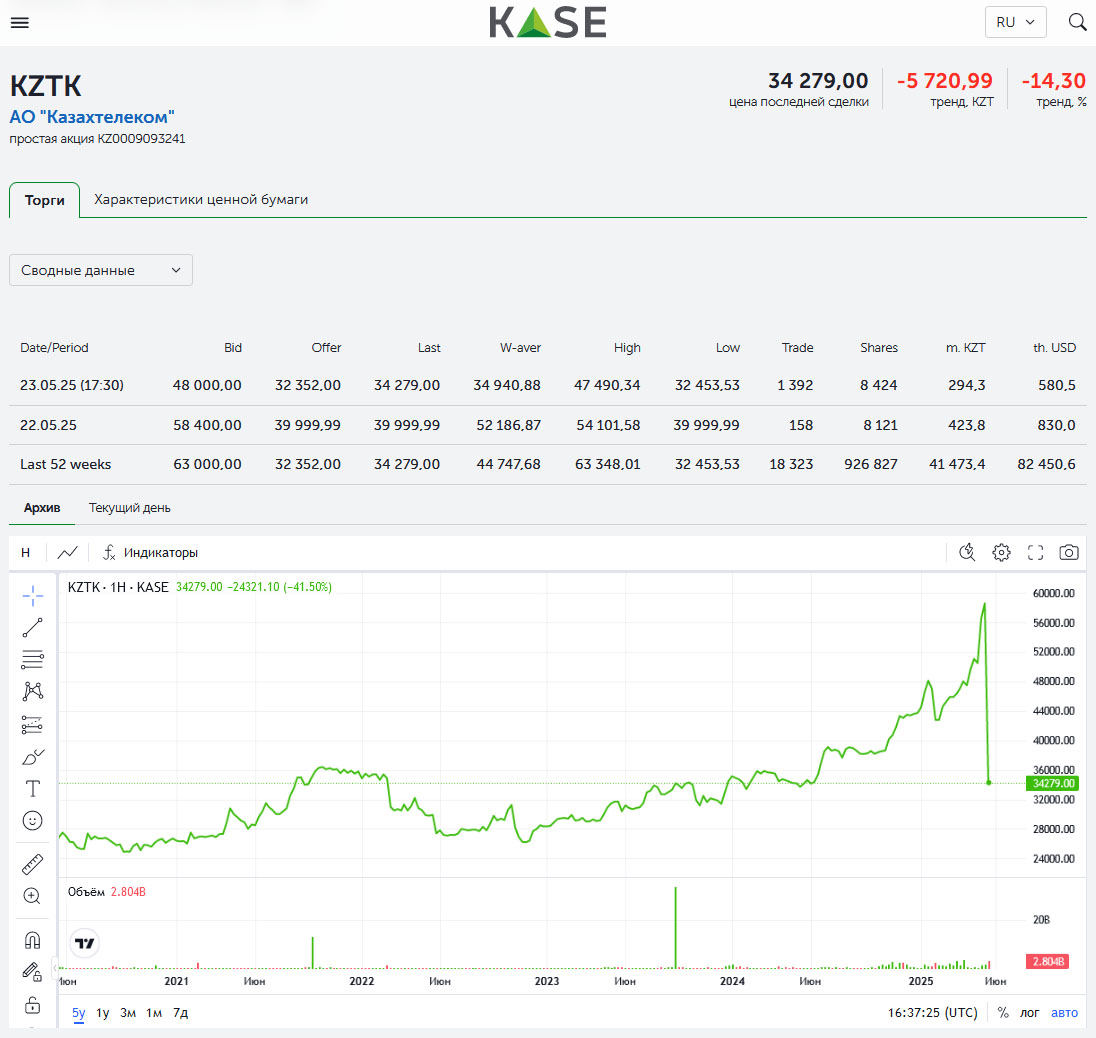Click the Объём volume indicator legend

point(86,892)
